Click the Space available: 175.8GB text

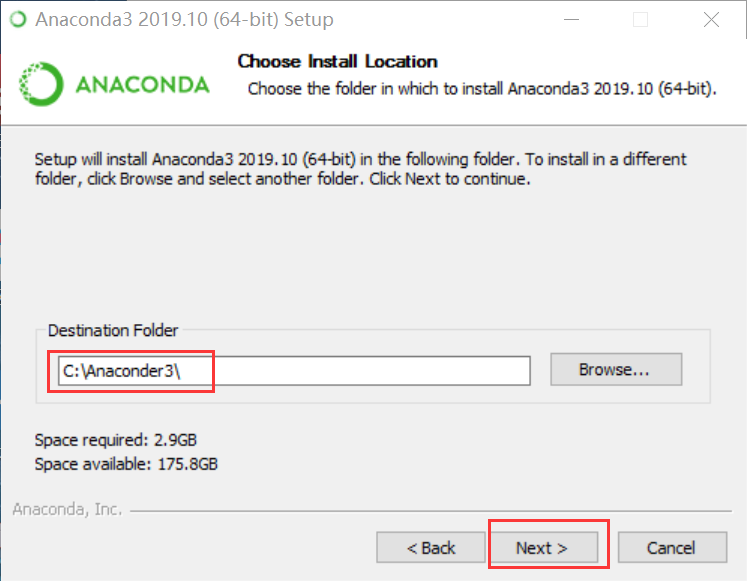pos(126,464)
